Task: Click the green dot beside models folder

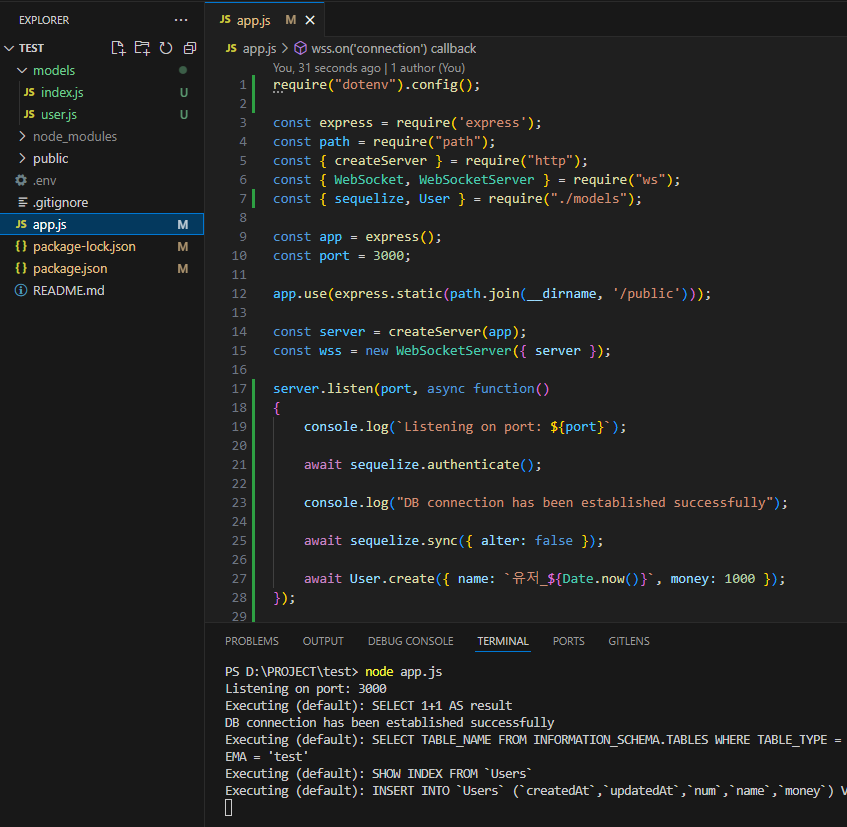Action: coord(183,70)
